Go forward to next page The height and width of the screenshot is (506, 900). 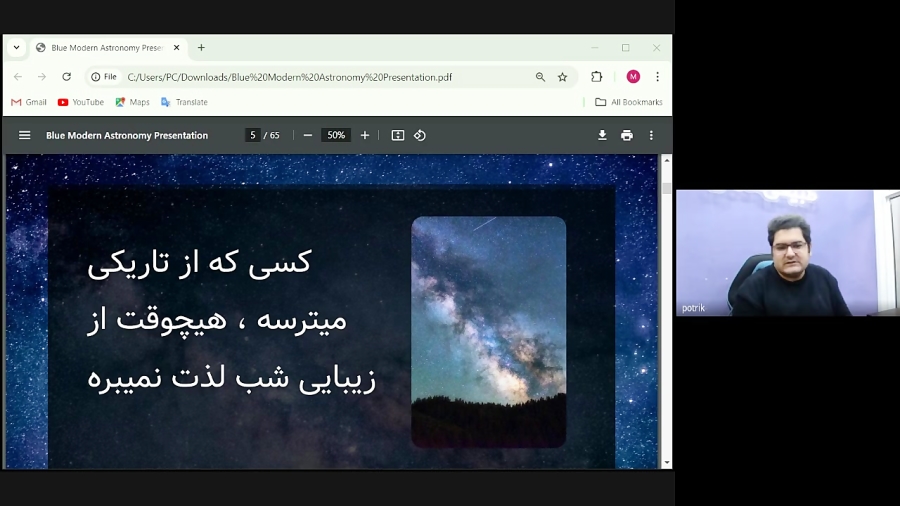pyautogui.click(x=42, y=77)
